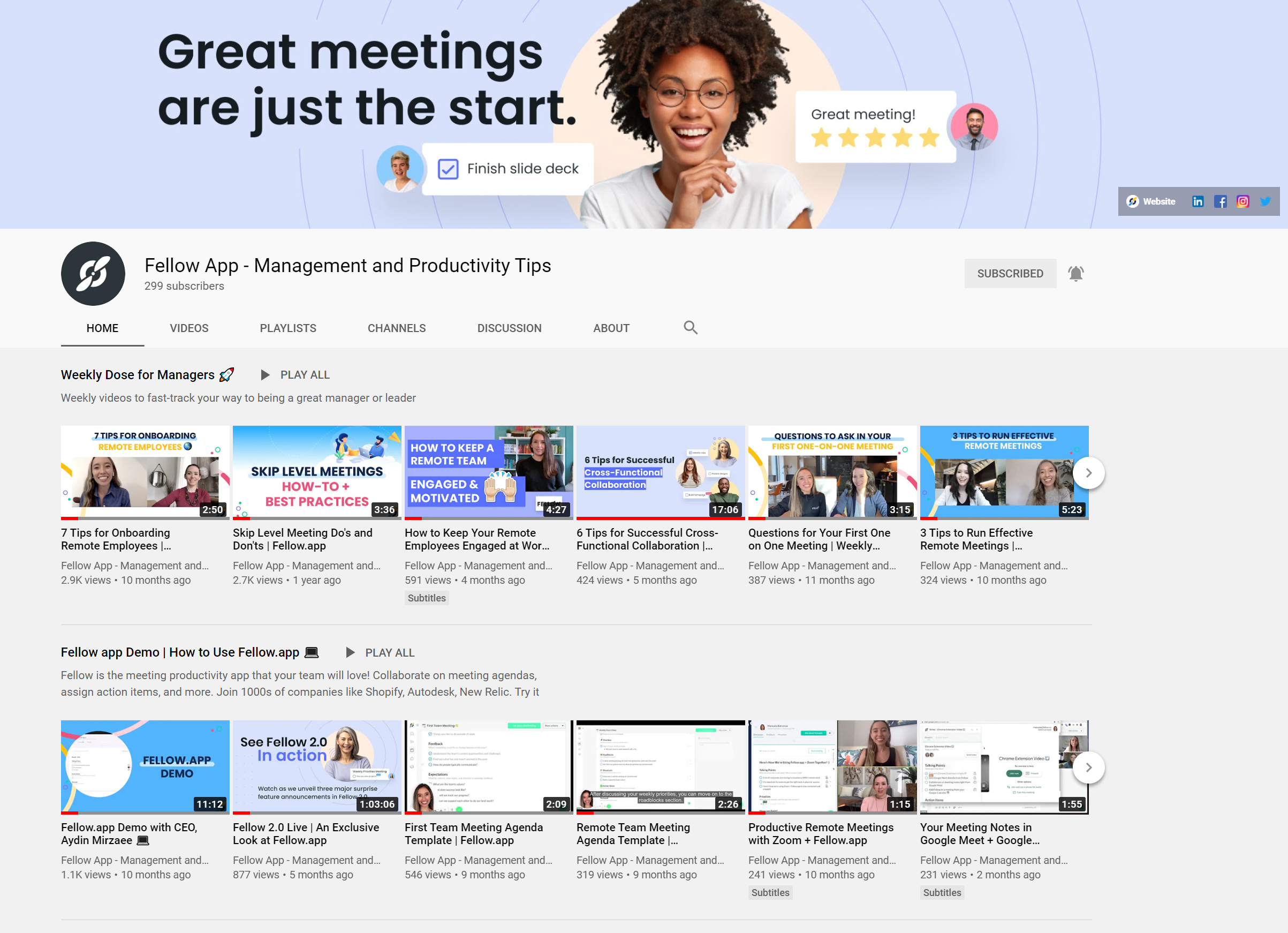Play all Weekly Dose for Managers videos
The width and height of the screenshot is (1288, 933).
[x=296, y=375]
